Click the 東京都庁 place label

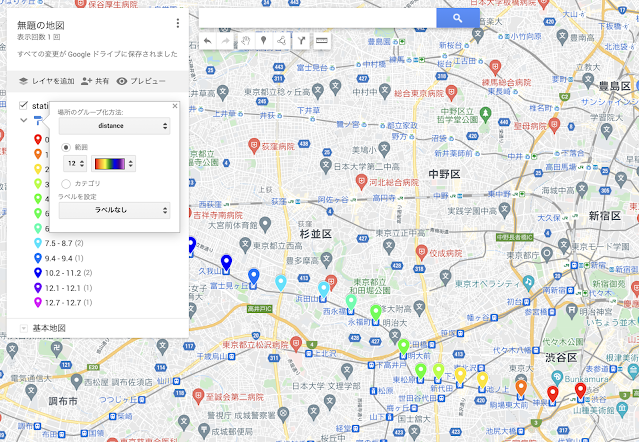click(522, 255)
